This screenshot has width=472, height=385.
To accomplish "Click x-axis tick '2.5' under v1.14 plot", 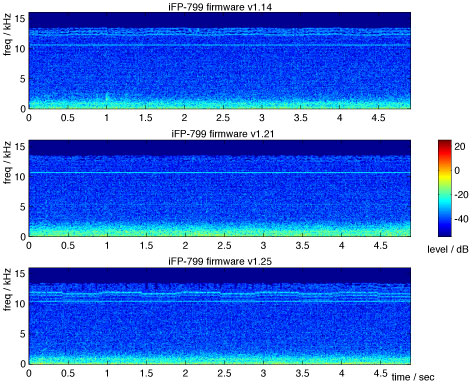I will pyautogui.click(x=223, y=118).
